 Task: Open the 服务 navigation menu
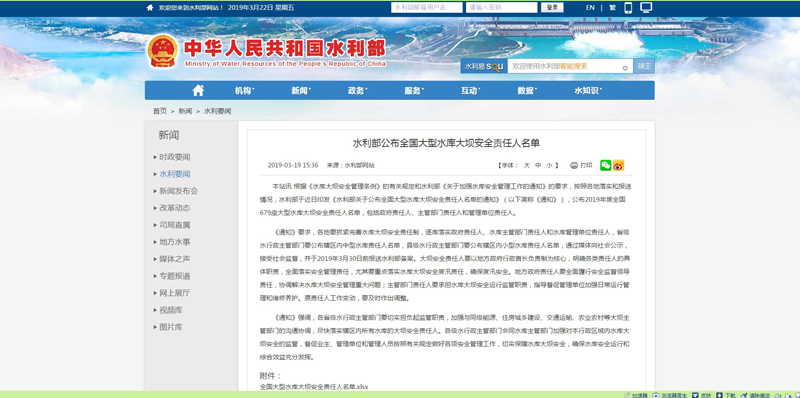(x=414, y=90)
